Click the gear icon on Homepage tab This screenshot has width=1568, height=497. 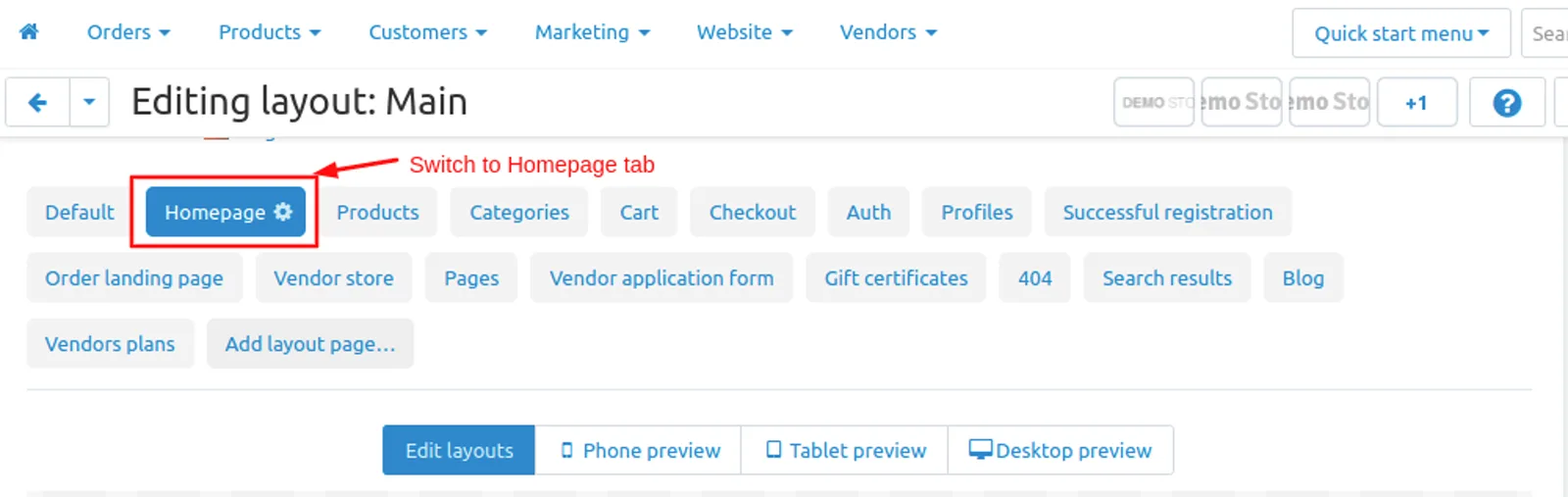(283, 212)
